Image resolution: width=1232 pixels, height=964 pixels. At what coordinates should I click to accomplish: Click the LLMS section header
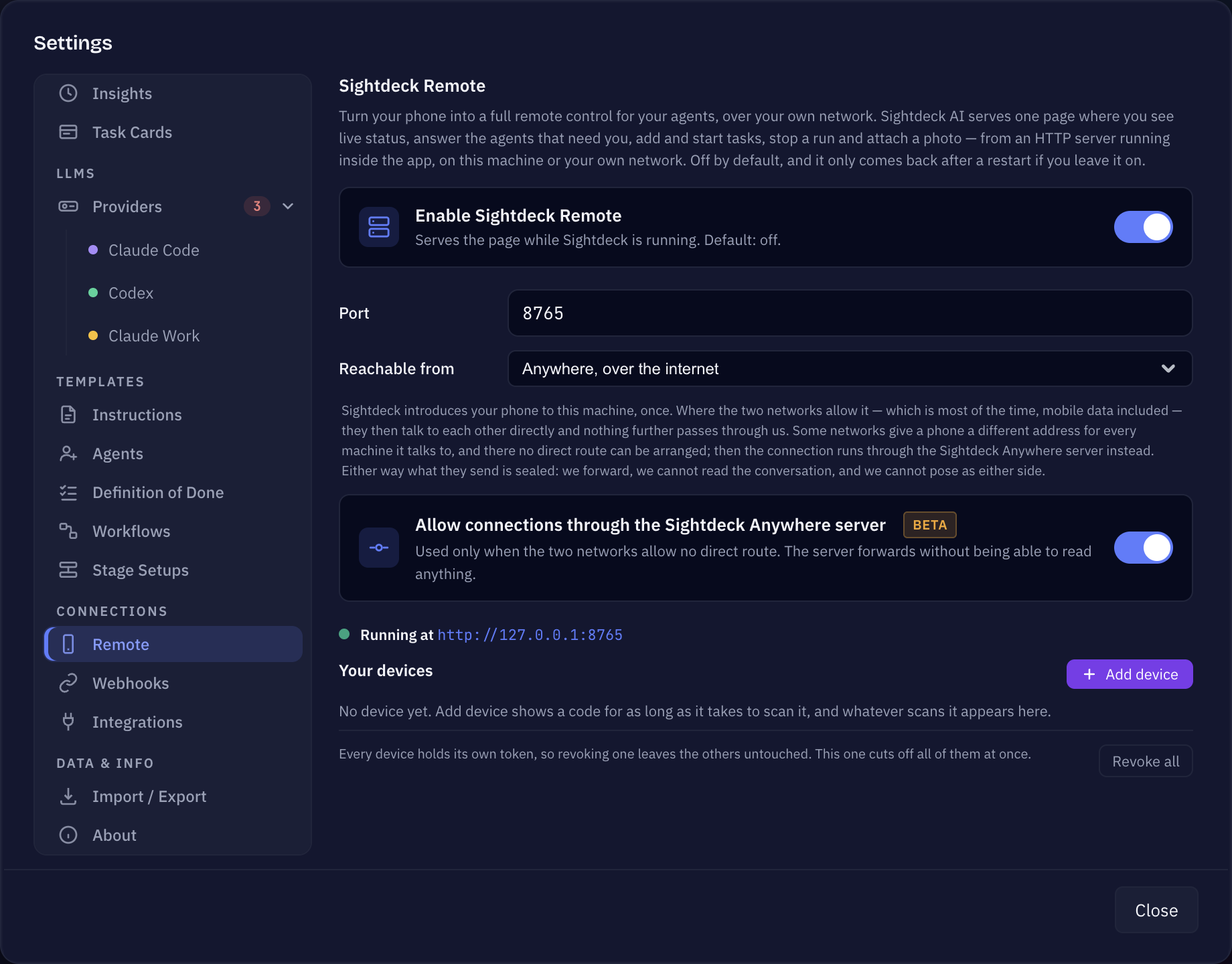coord(76,173)
